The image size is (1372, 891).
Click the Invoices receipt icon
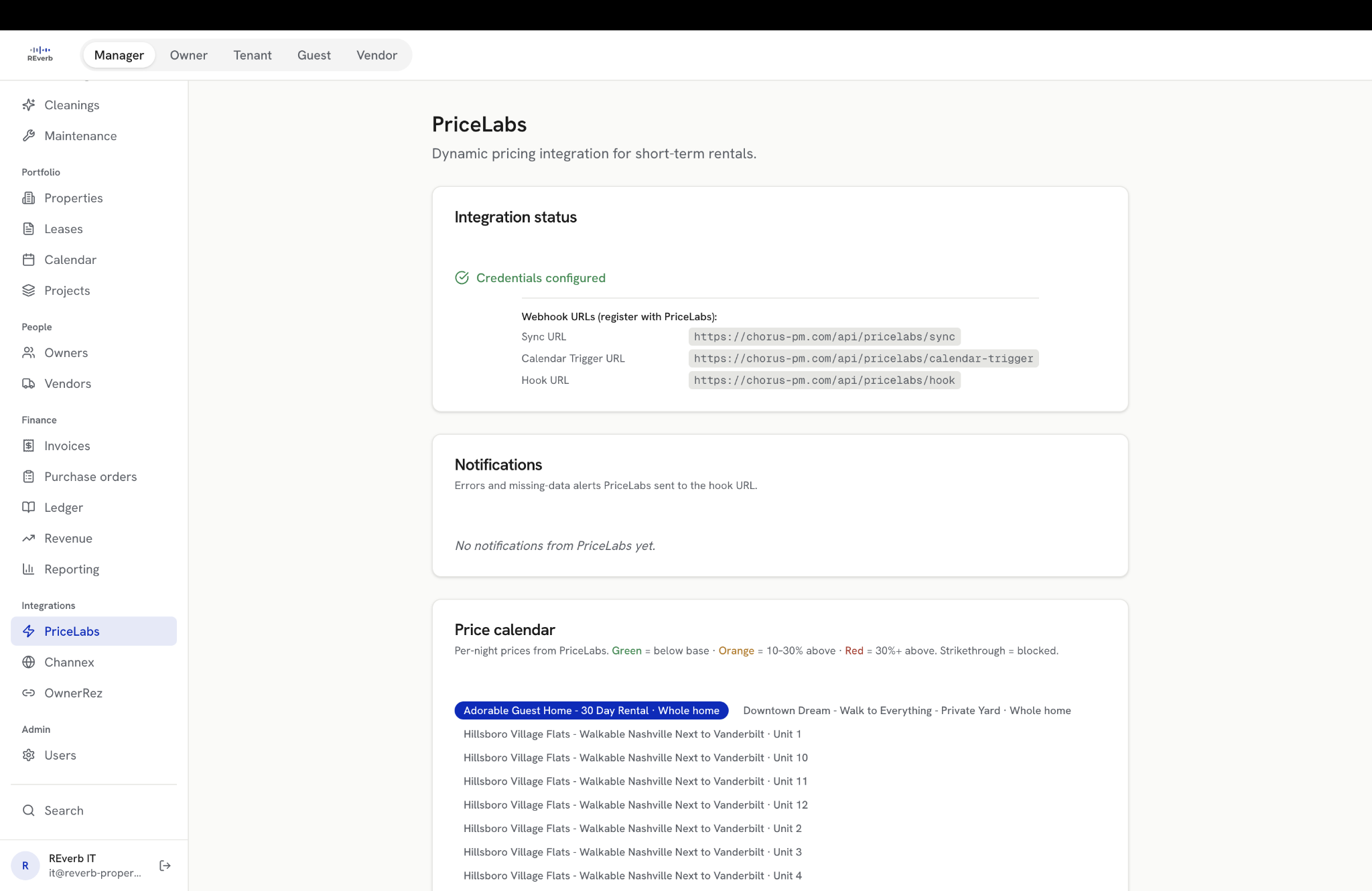tap(29, 446)
